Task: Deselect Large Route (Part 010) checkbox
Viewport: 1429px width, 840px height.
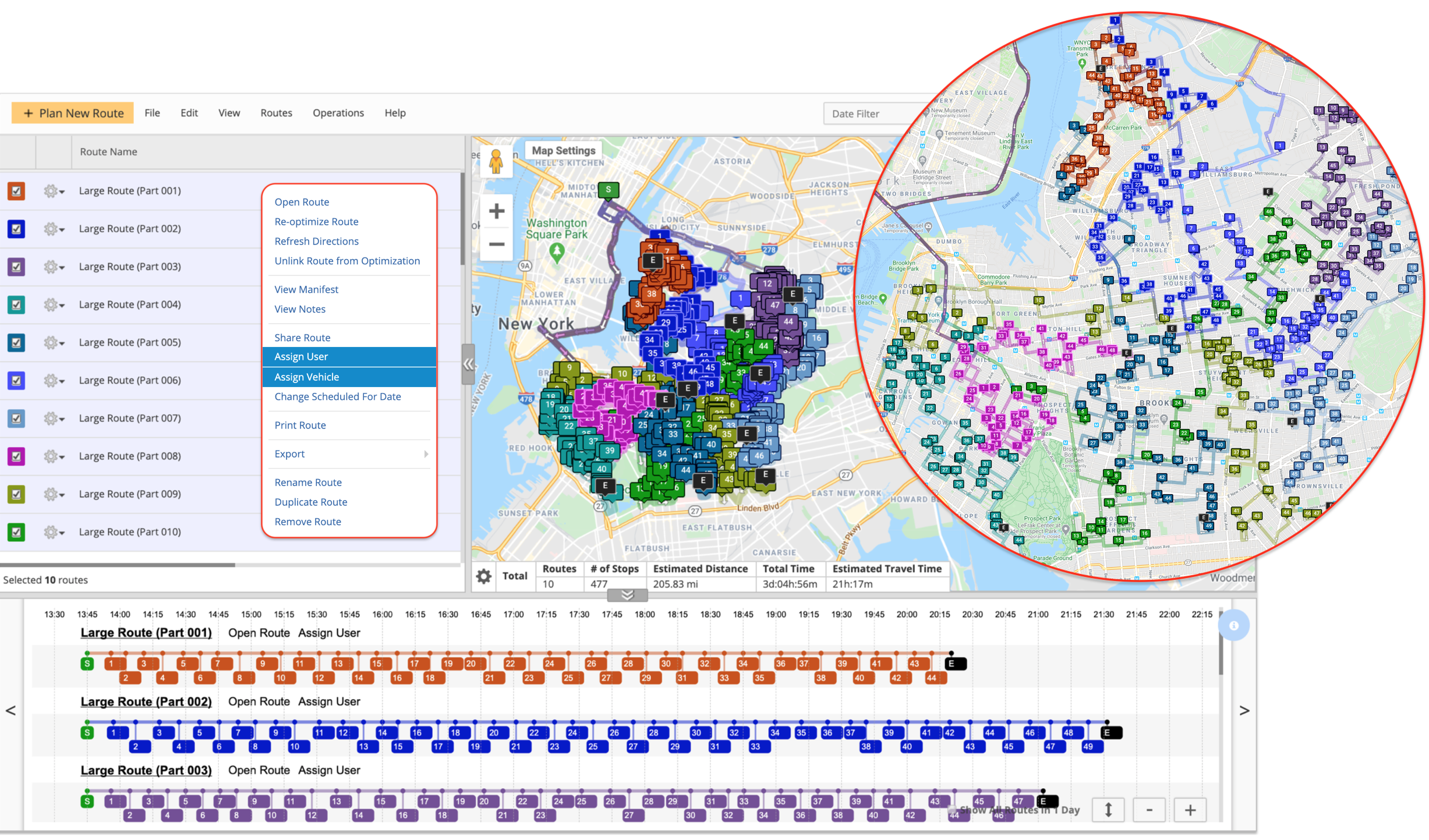Action: pyautogui.click(x=16, y=531)
